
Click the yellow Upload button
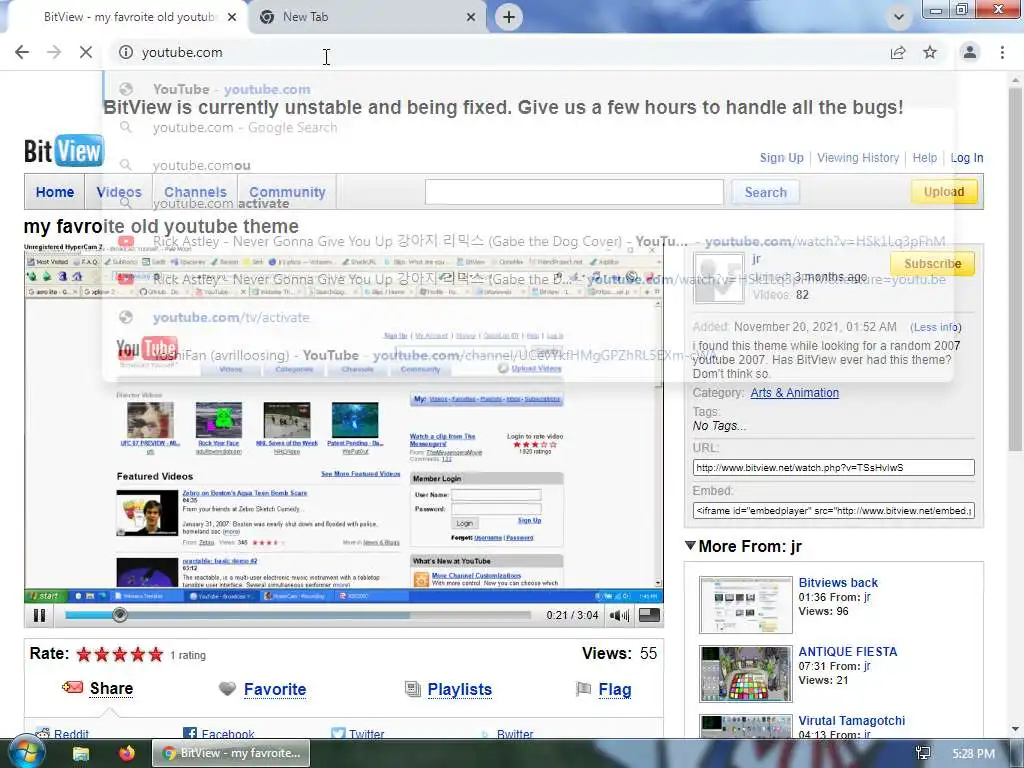pos(944,191)
